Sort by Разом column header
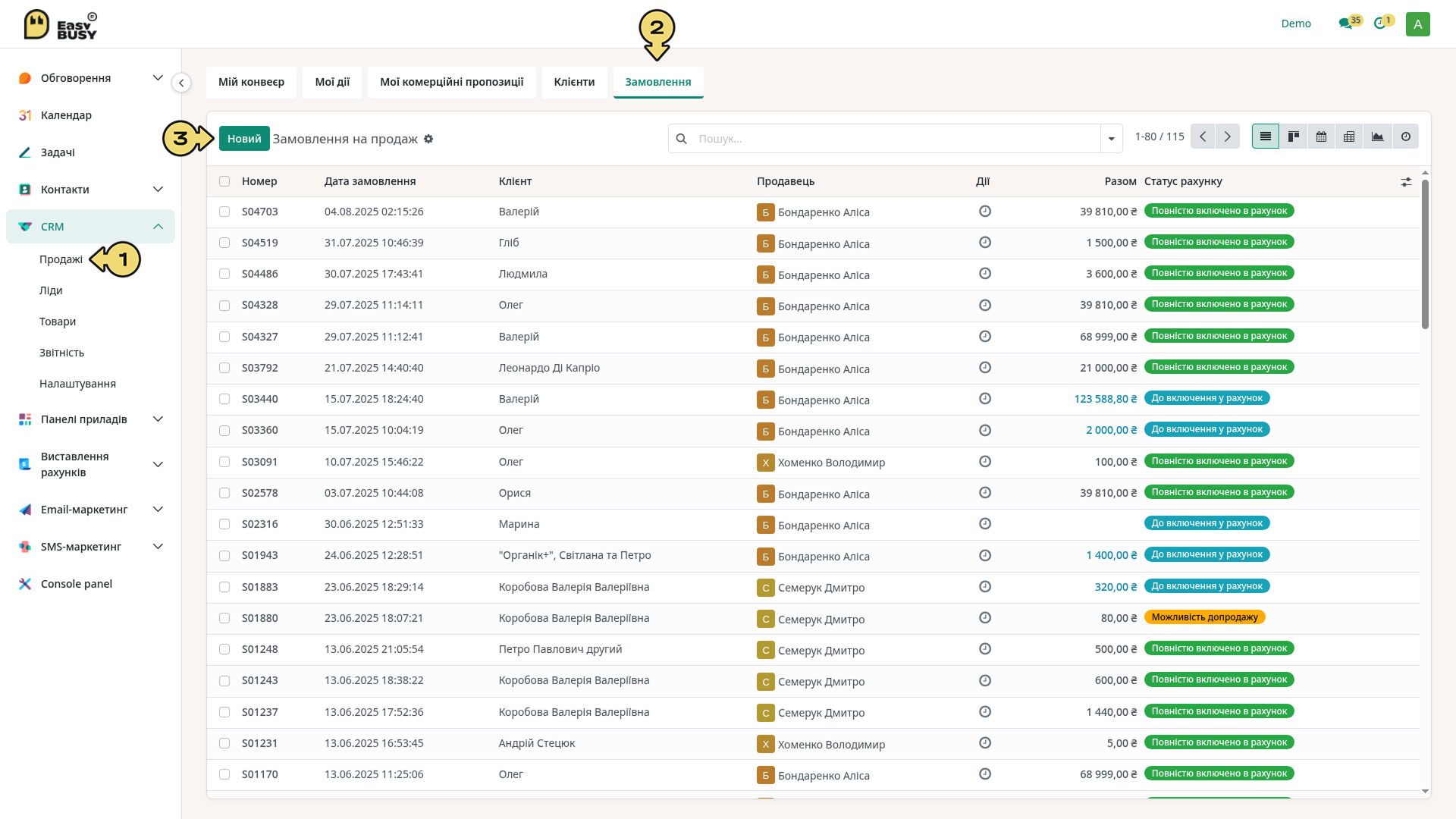The width and height of the screenshot is (1456, 819). (x=1120, y=181)
